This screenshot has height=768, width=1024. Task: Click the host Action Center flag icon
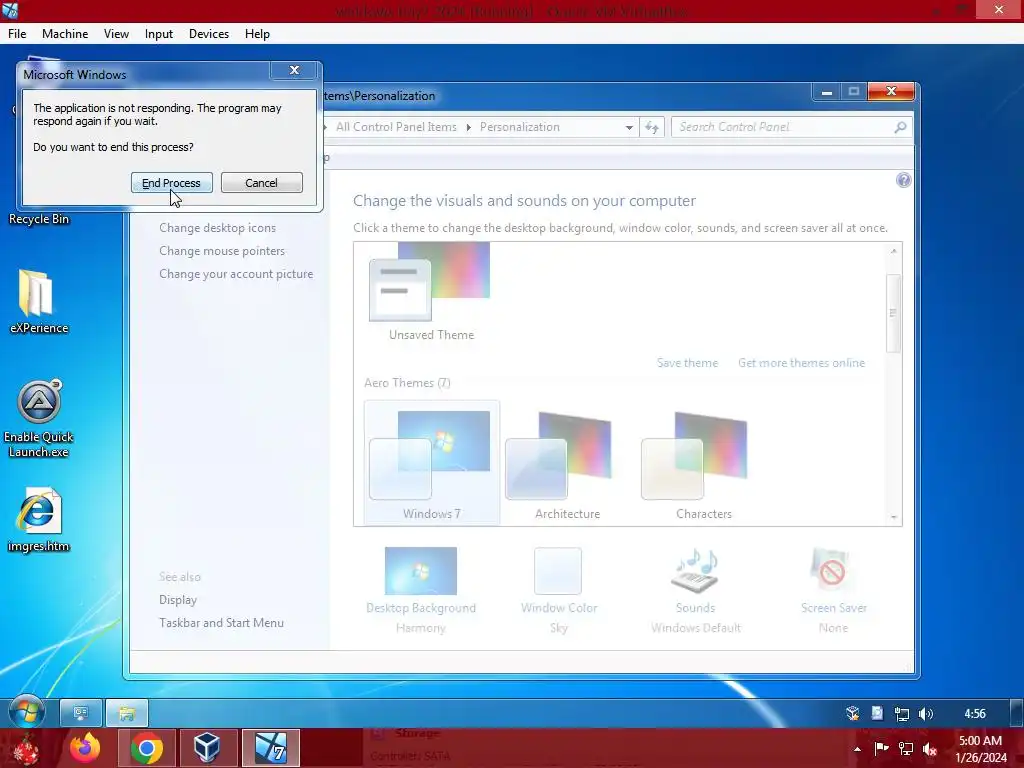881,748
